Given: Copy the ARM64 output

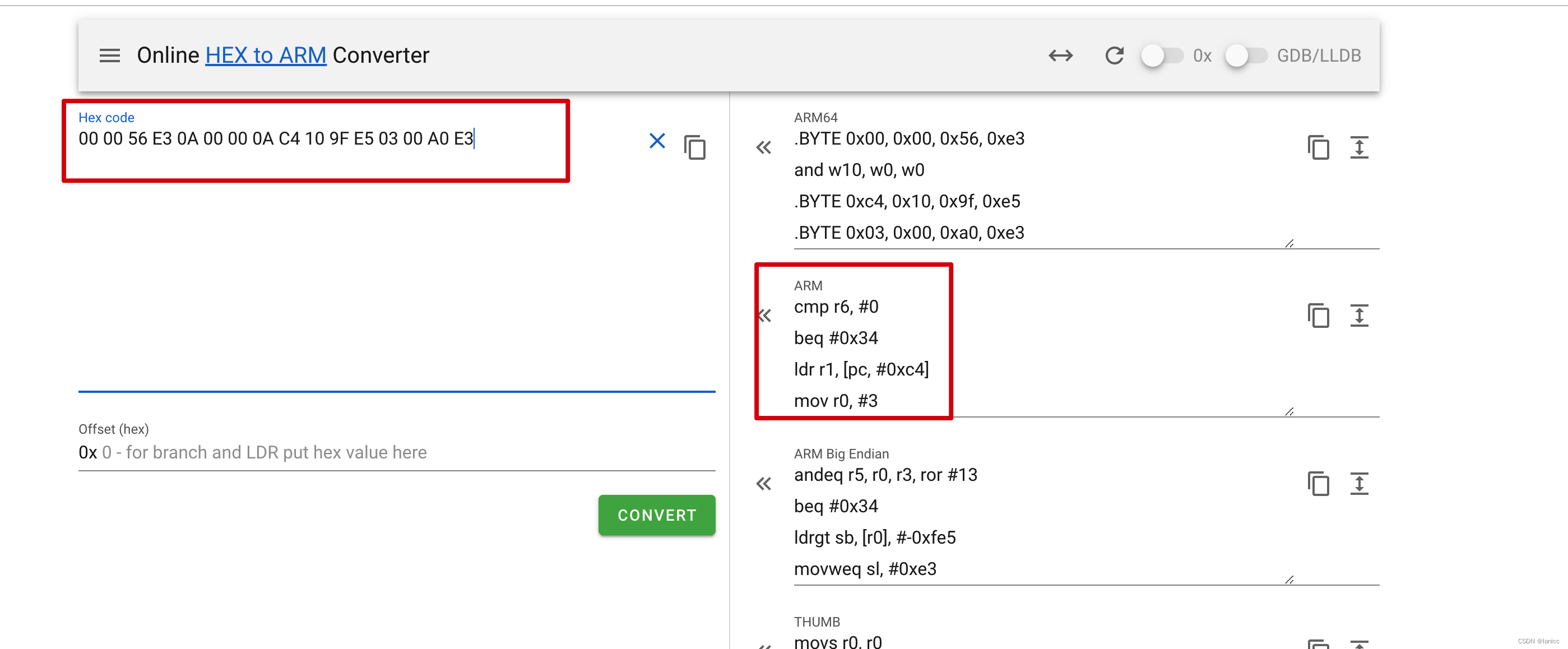Looking at the screenshot, I should click(x=1318, y=147).
